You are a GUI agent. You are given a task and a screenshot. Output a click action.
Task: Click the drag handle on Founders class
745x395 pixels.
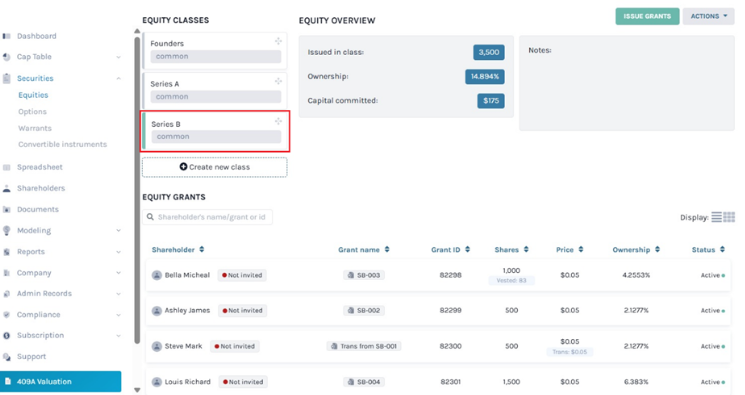click(x=278, y=41)
